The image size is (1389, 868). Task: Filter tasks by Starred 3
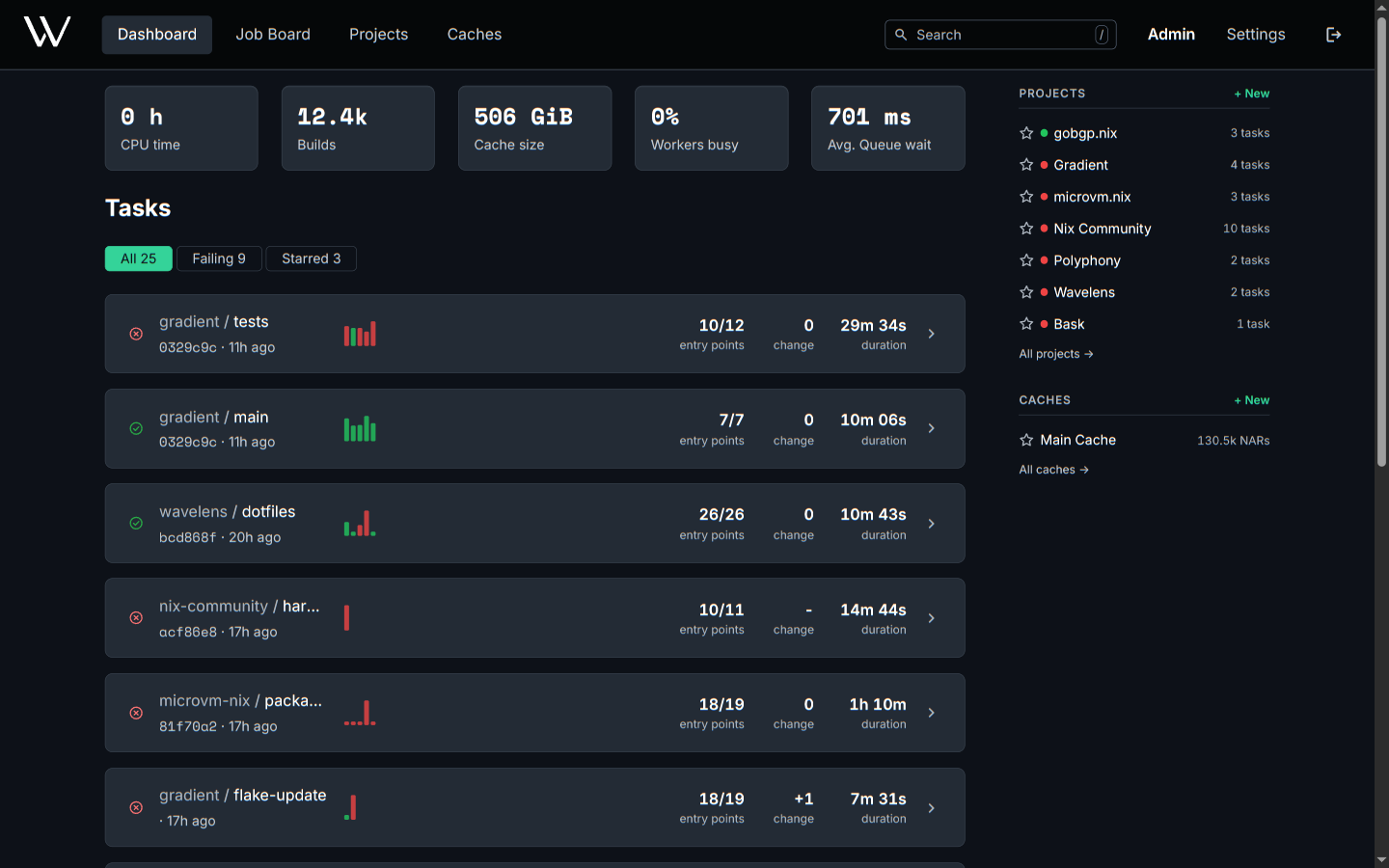coord(311,258)
